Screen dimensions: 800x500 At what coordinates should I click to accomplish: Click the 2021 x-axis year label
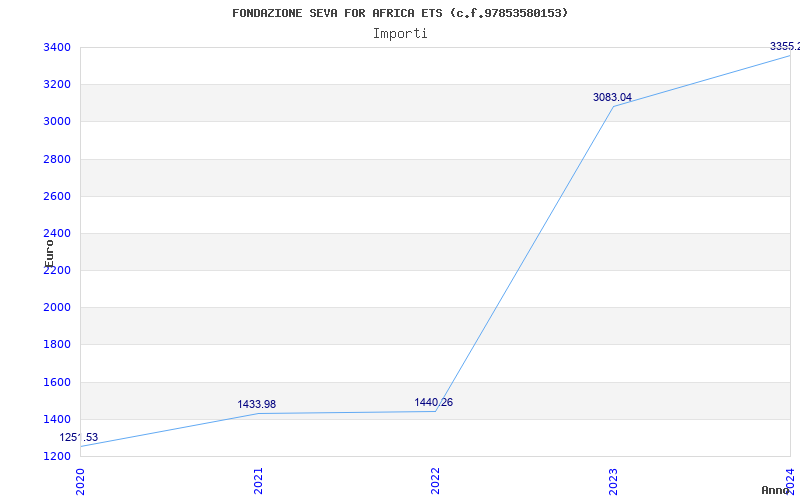(x=258, y=480)
